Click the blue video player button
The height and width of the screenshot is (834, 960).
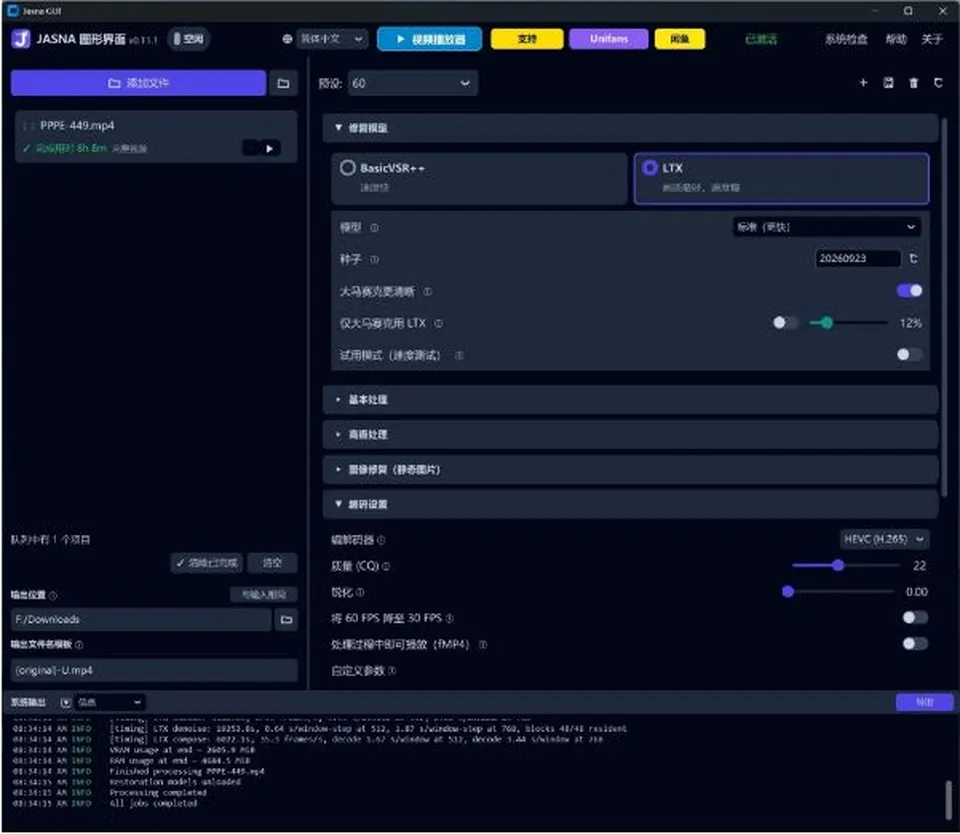click(429, 39)
